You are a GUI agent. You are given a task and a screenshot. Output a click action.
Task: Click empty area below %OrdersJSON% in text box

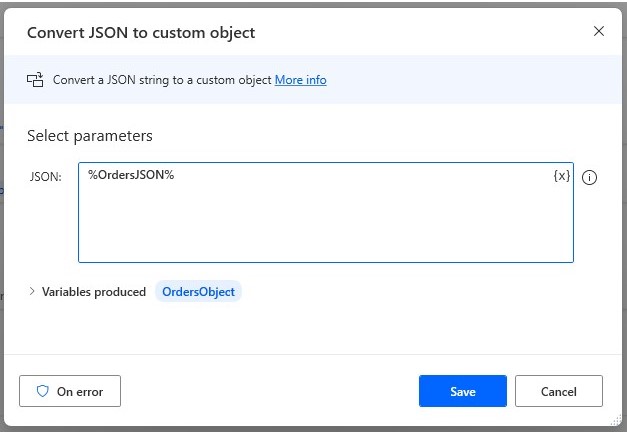(x=300, y=230)
